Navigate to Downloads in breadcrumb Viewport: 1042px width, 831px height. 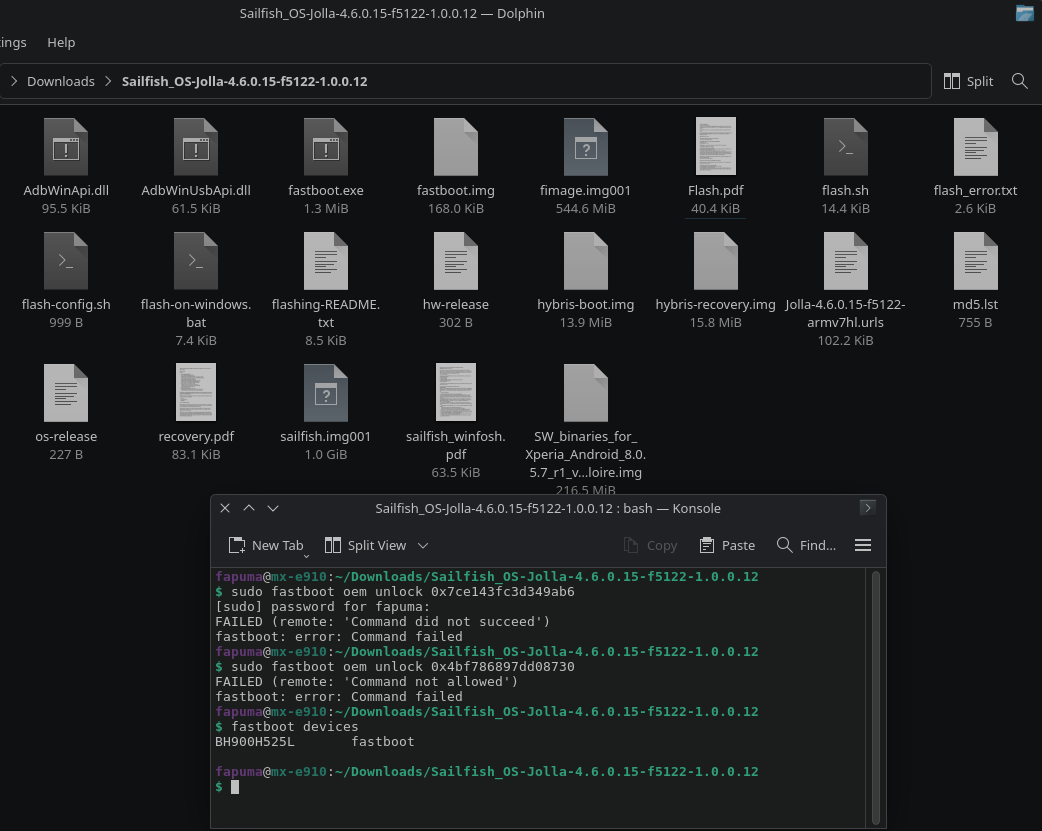(60, 81)
